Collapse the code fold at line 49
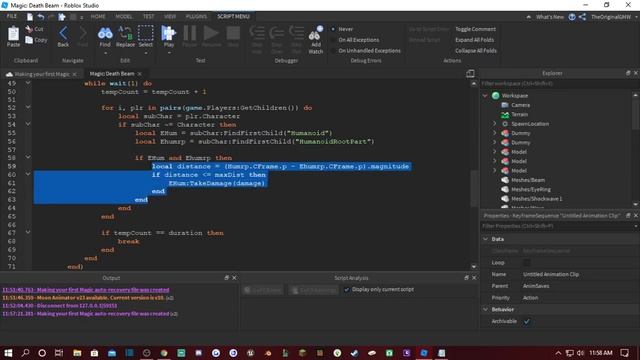The image size is (640, 360). point(28,83)
